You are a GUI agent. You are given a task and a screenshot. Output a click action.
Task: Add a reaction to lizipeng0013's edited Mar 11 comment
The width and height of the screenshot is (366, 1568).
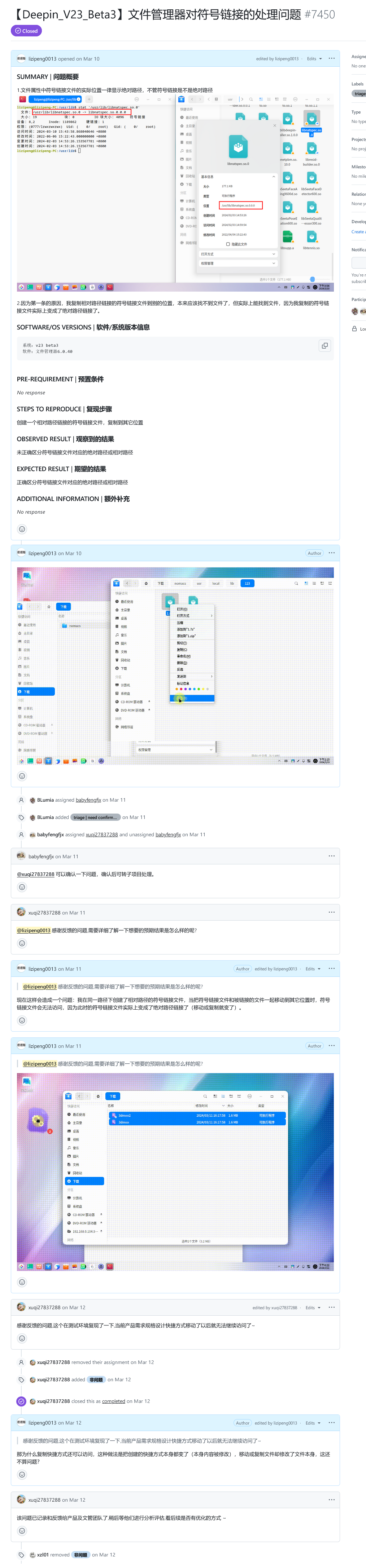(22, 1021)
